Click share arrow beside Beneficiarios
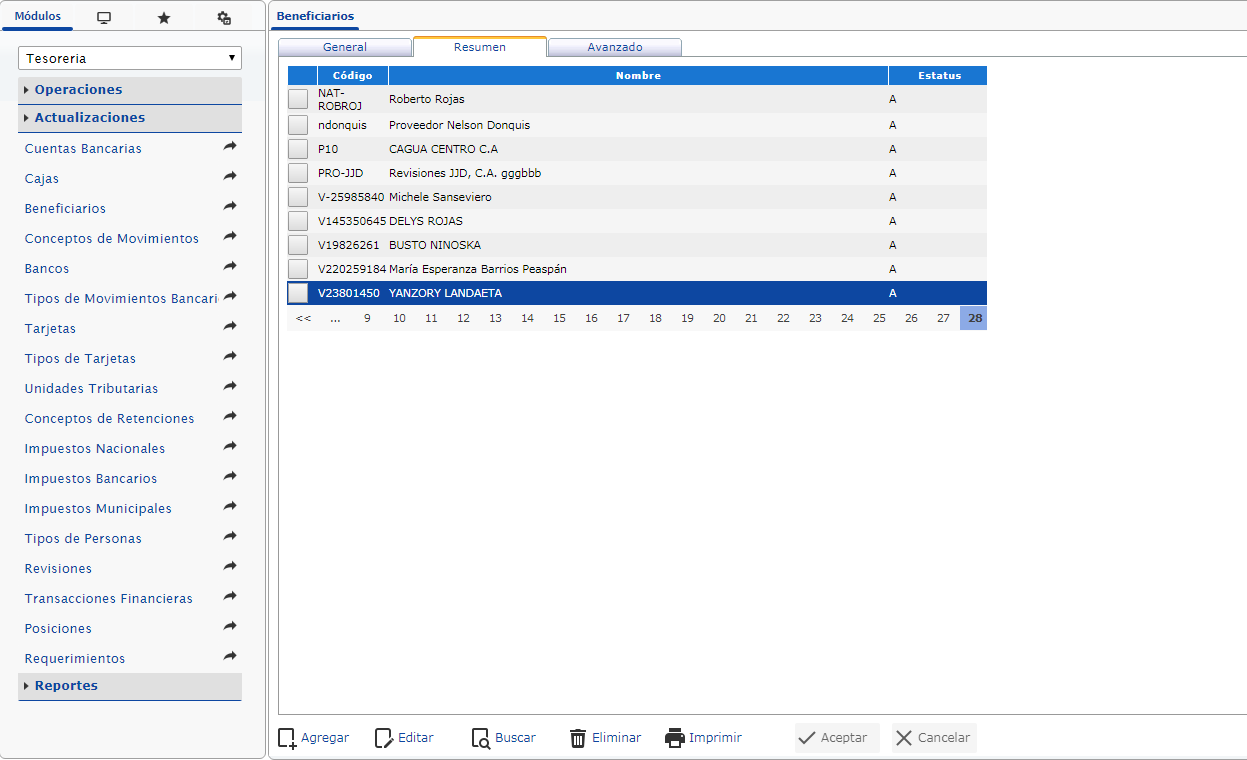Image resolution: width=1247 pixels, height=760 pixels. [x=230, y=207]
